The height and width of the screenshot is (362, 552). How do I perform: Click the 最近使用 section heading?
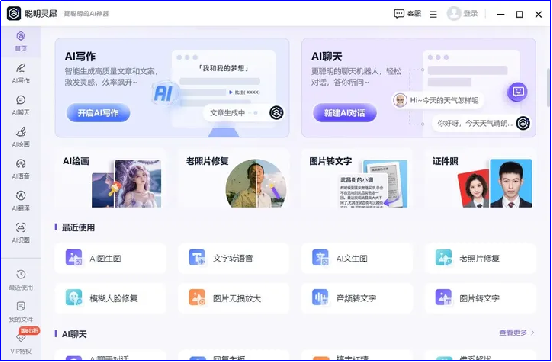coord(78,227)
